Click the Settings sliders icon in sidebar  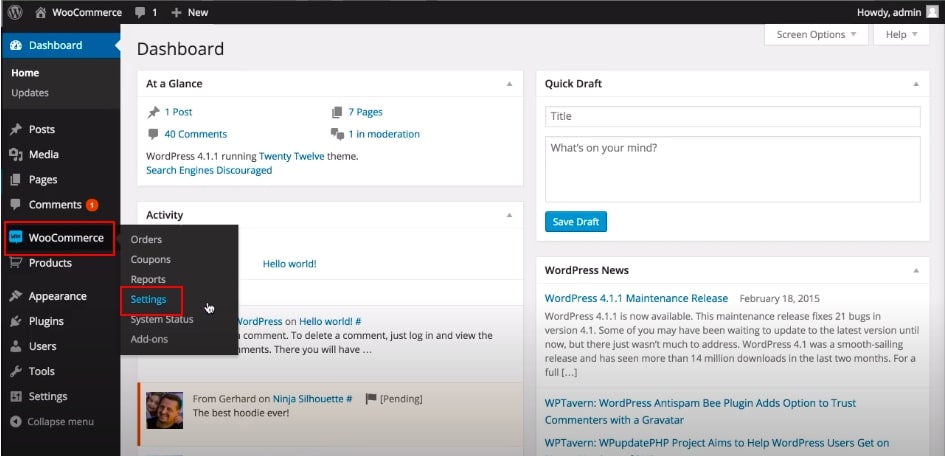16,396
